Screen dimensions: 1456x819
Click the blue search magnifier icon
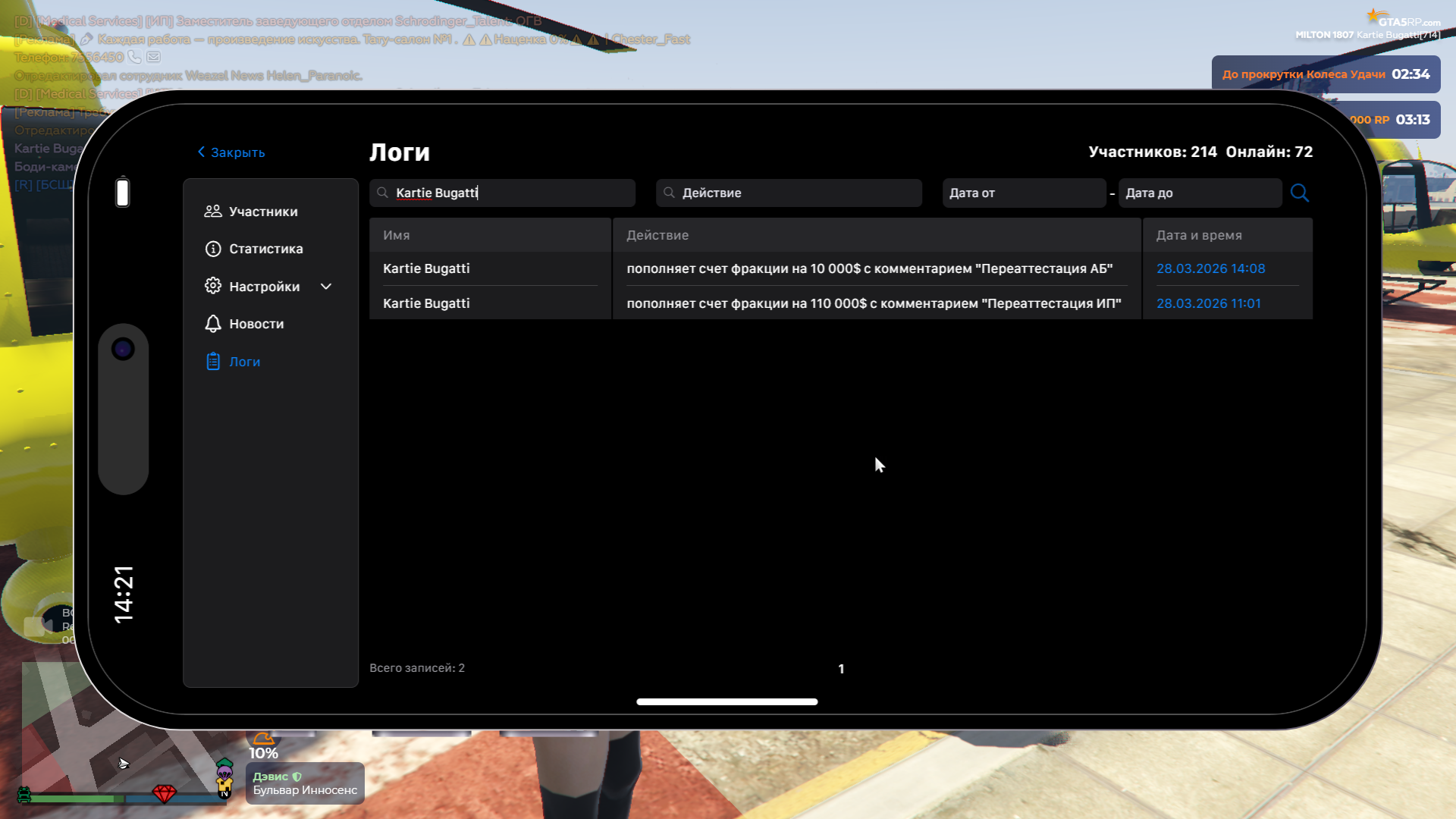point(1299,193)
